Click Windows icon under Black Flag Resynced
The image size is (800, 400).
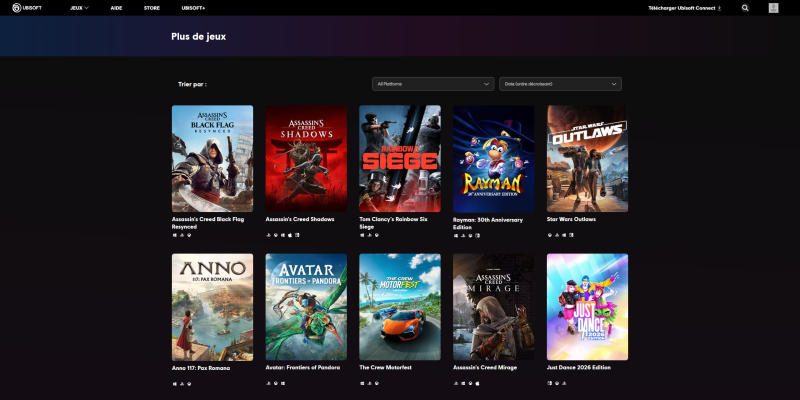pos(174,235)
